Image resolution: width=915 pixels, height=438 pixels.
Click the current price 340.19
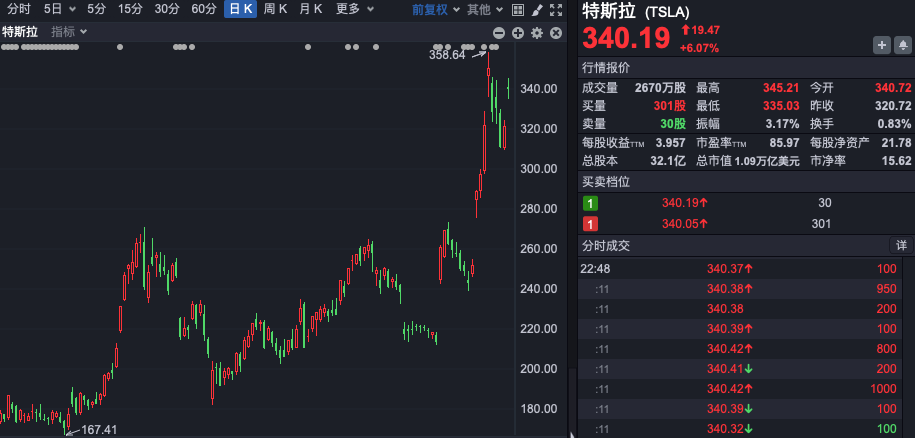[626, 38]
